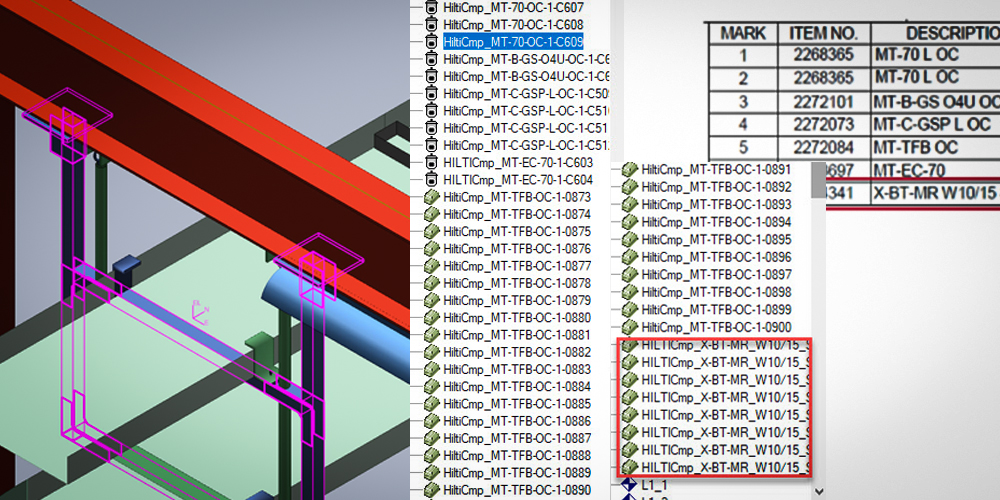Click item number 2272073 in the table

(823, 124)
